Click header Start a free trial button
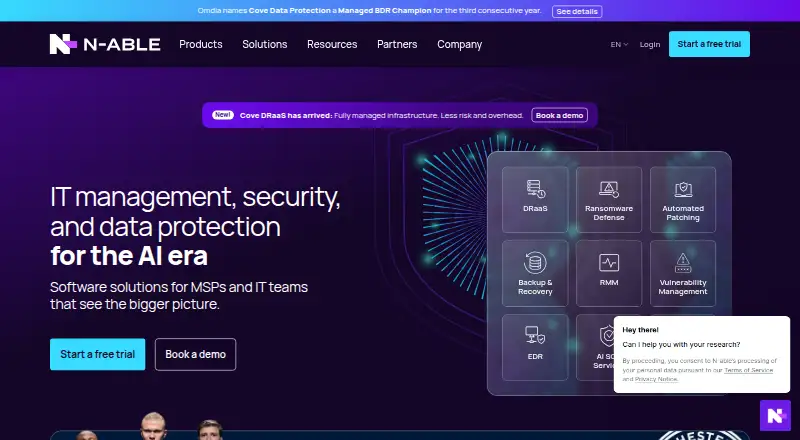Viewport: 800px width, 440px height. 709,44
